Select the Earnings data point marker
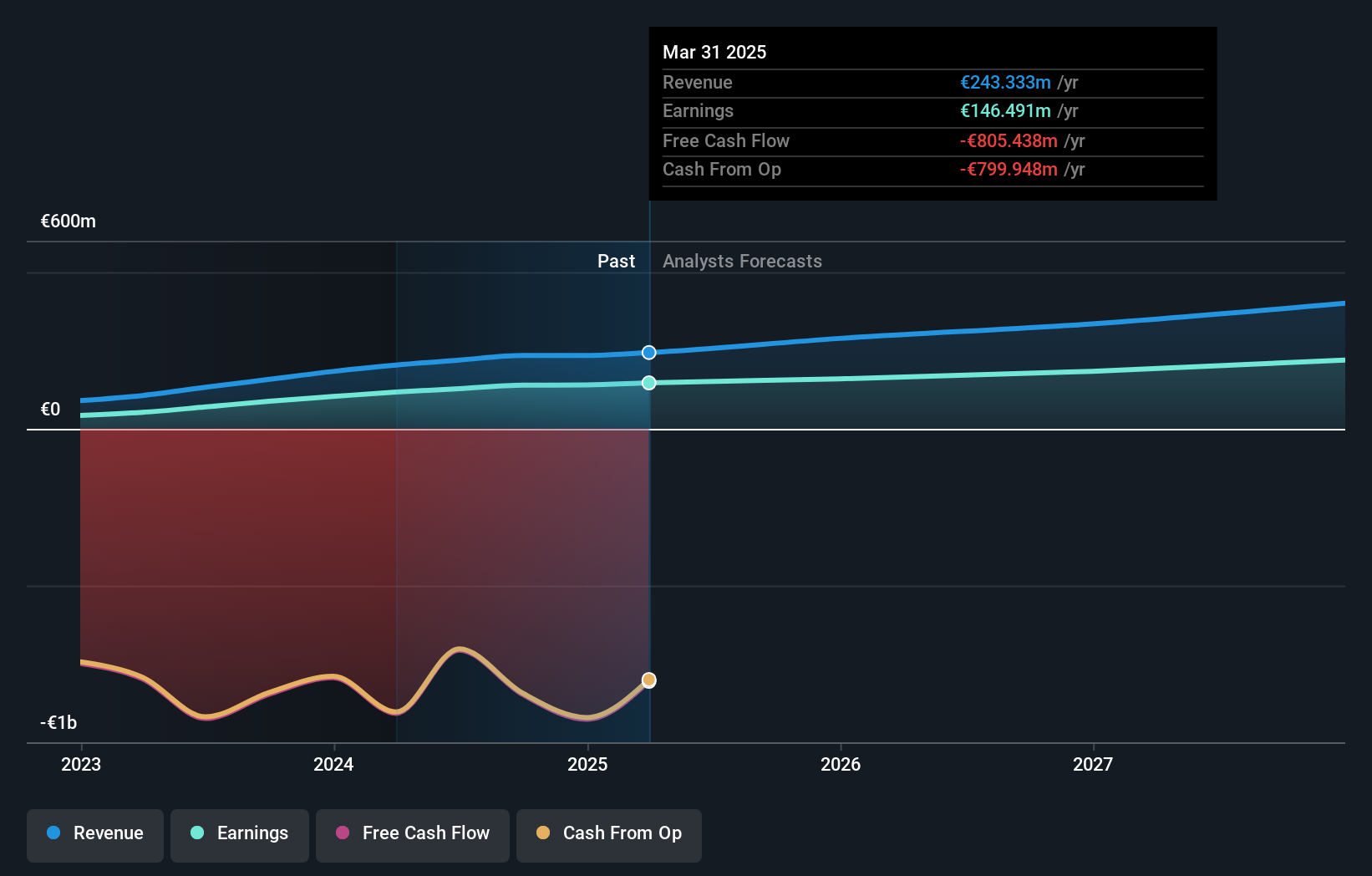1372x876 pixels. pyautogui.click(x=649, y=383)
